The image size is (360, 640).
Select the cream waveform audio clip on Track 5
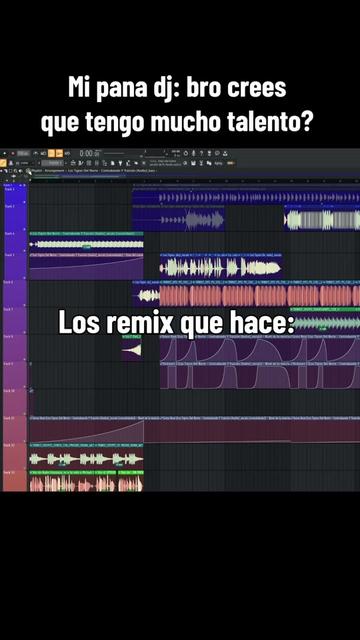[x=221, y=266]
